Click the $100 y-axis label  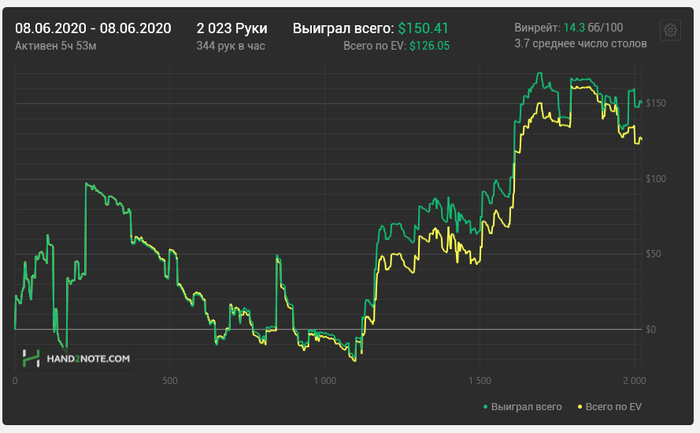(x=656, y=179)
